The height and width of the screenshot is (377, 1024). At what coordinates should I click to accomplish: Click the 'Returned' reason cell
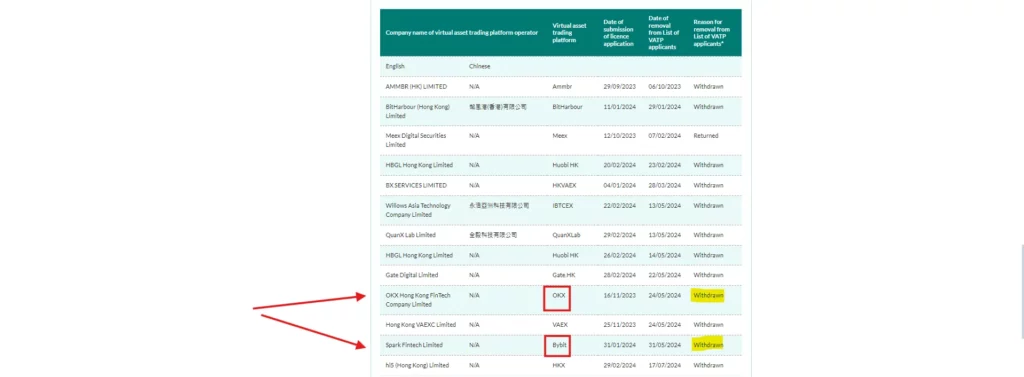[x=706, y=135]
